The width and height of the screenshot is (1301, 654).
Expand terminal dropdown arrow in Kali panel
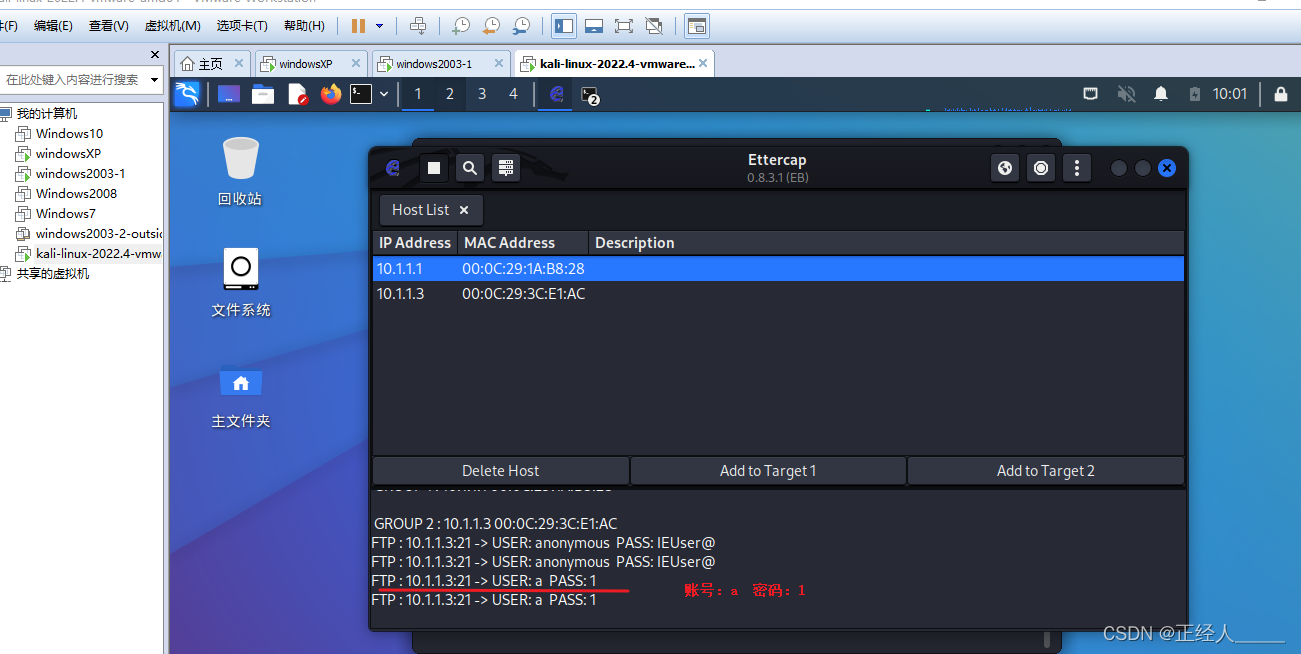[x=384, y=94]
